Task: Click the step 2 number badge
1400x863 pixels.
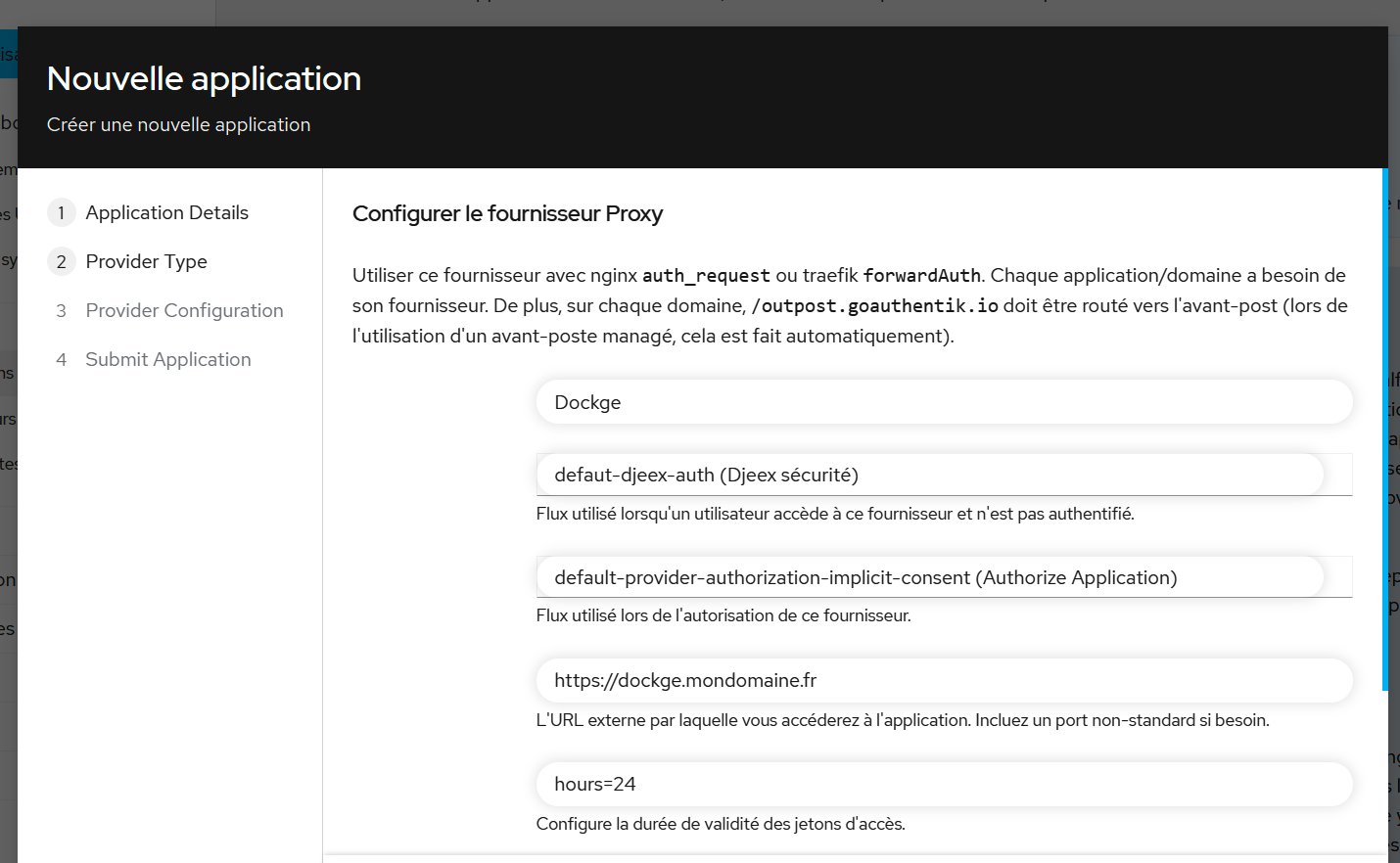Action: click(62, 261)
